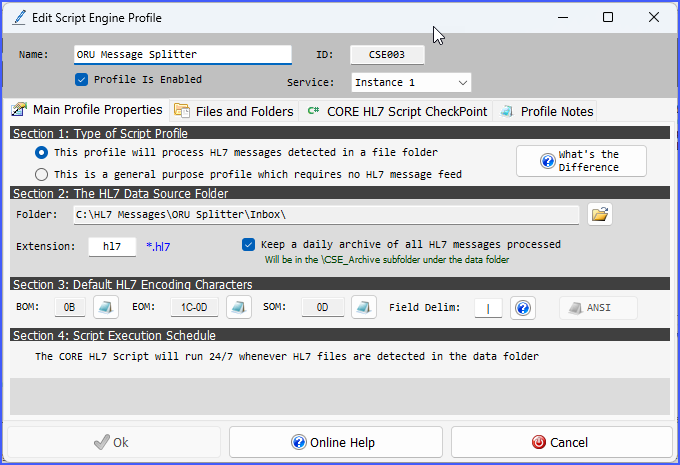Click the EOM value field 1C-0D
680x465 pixels.
194,307
